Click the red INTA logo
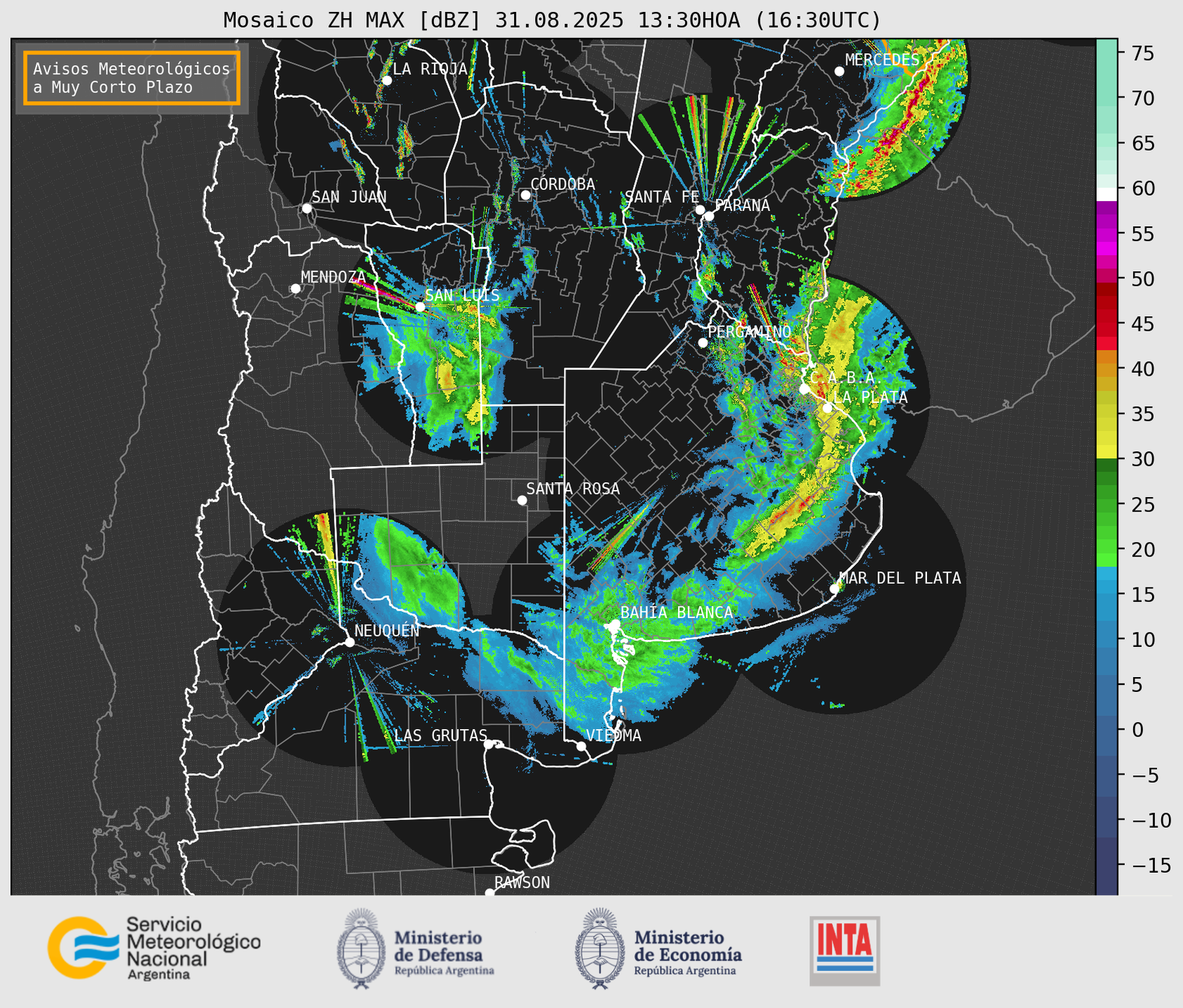The height and width of the screenshot is (1008, 1183). pos(844,951)
